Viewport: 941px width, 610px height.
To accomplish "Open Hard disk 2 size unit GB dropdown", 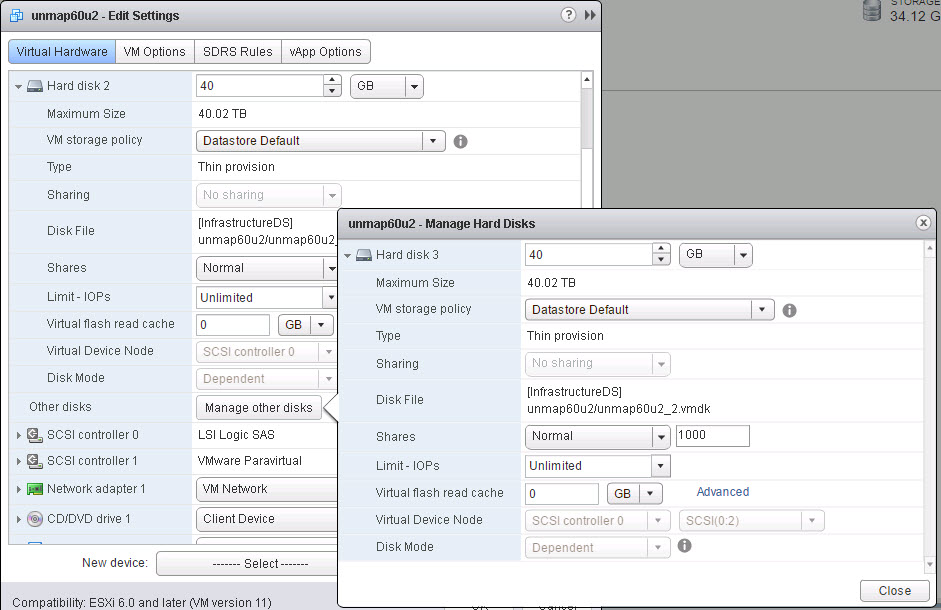I will pyautogui.click(x=386, y=86).
